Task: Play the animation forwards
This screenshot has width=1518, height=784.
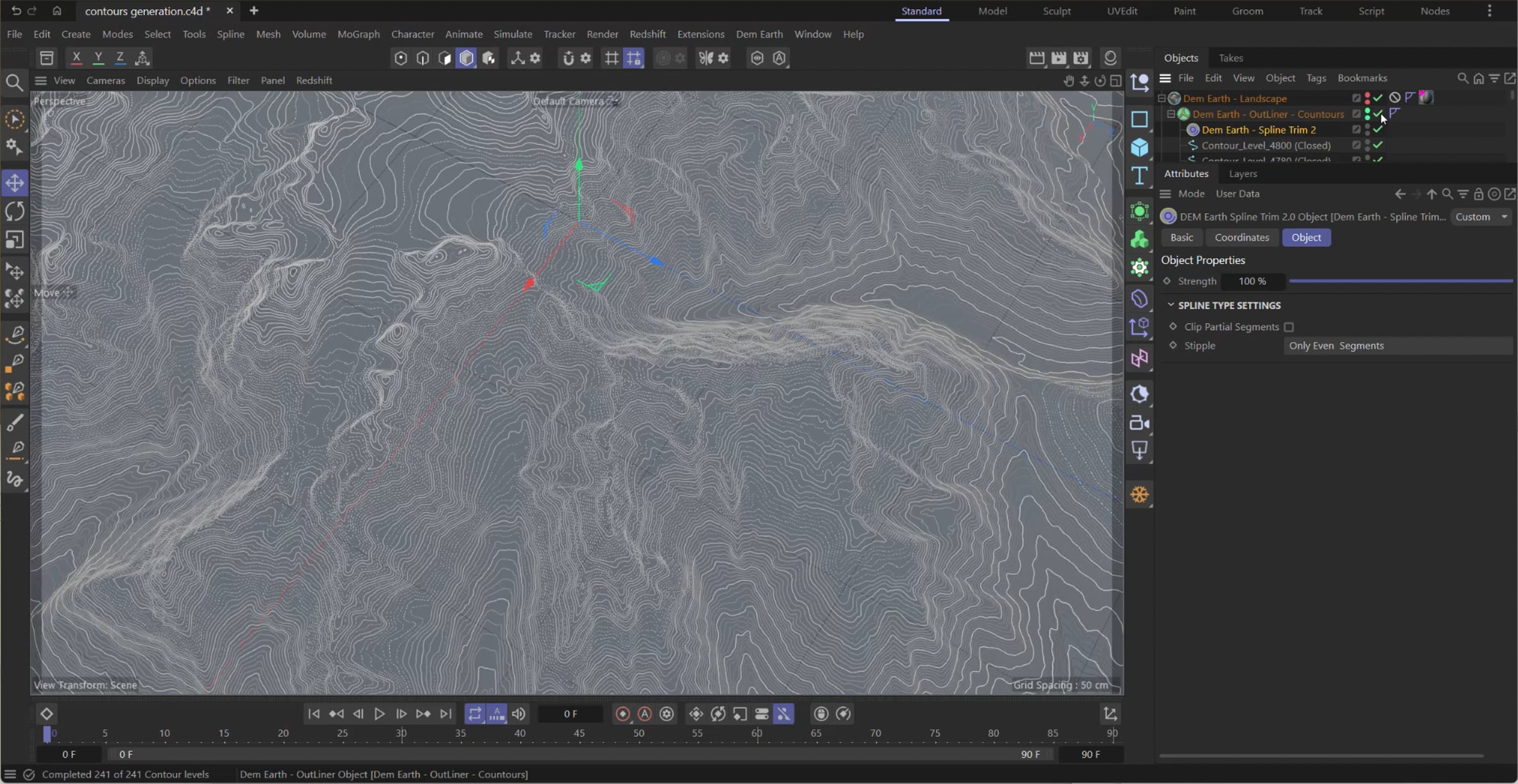Action: (379, 714)
